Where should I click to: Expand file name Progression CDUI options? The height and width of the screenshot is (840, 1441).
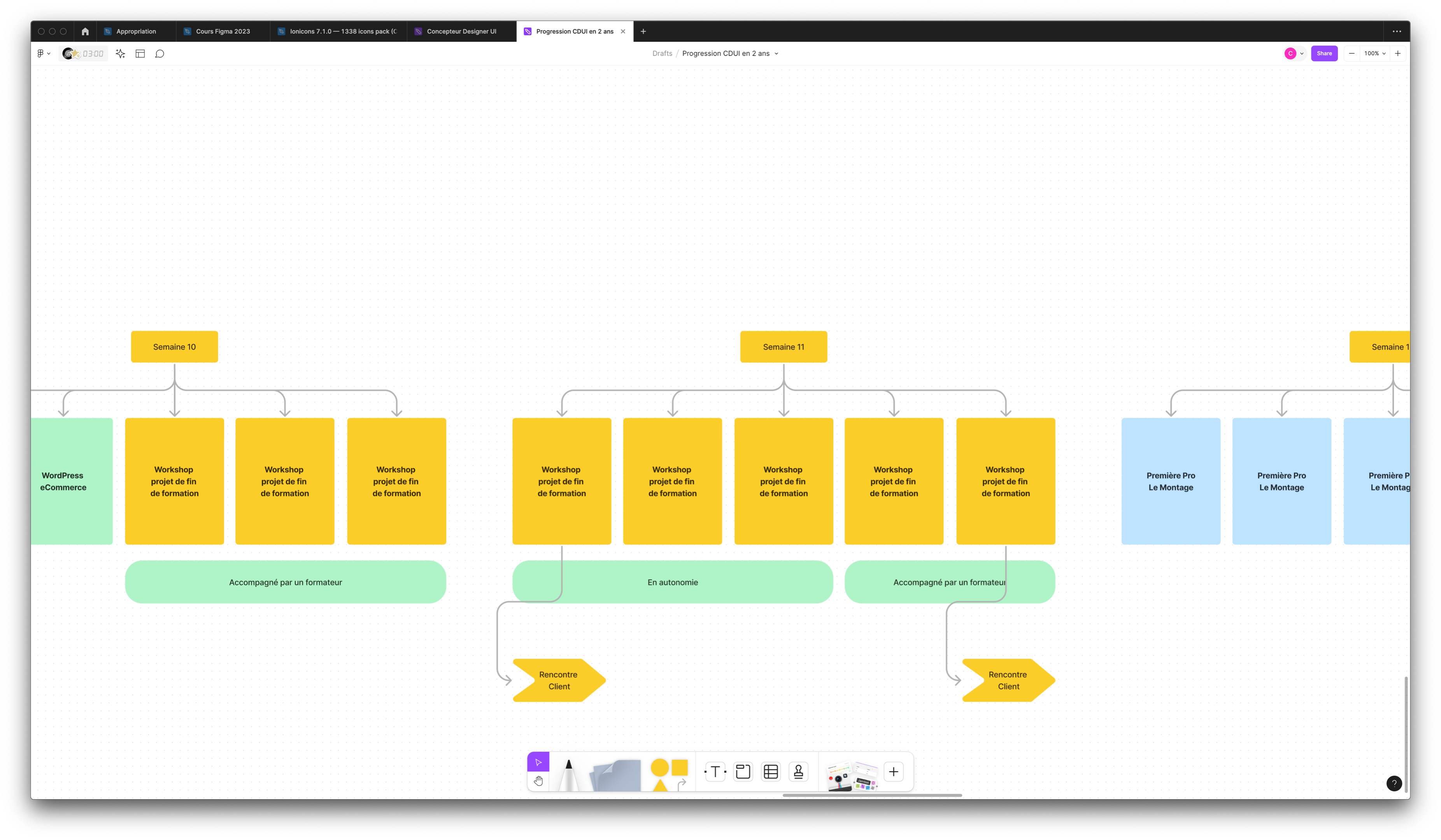[776, 54]
